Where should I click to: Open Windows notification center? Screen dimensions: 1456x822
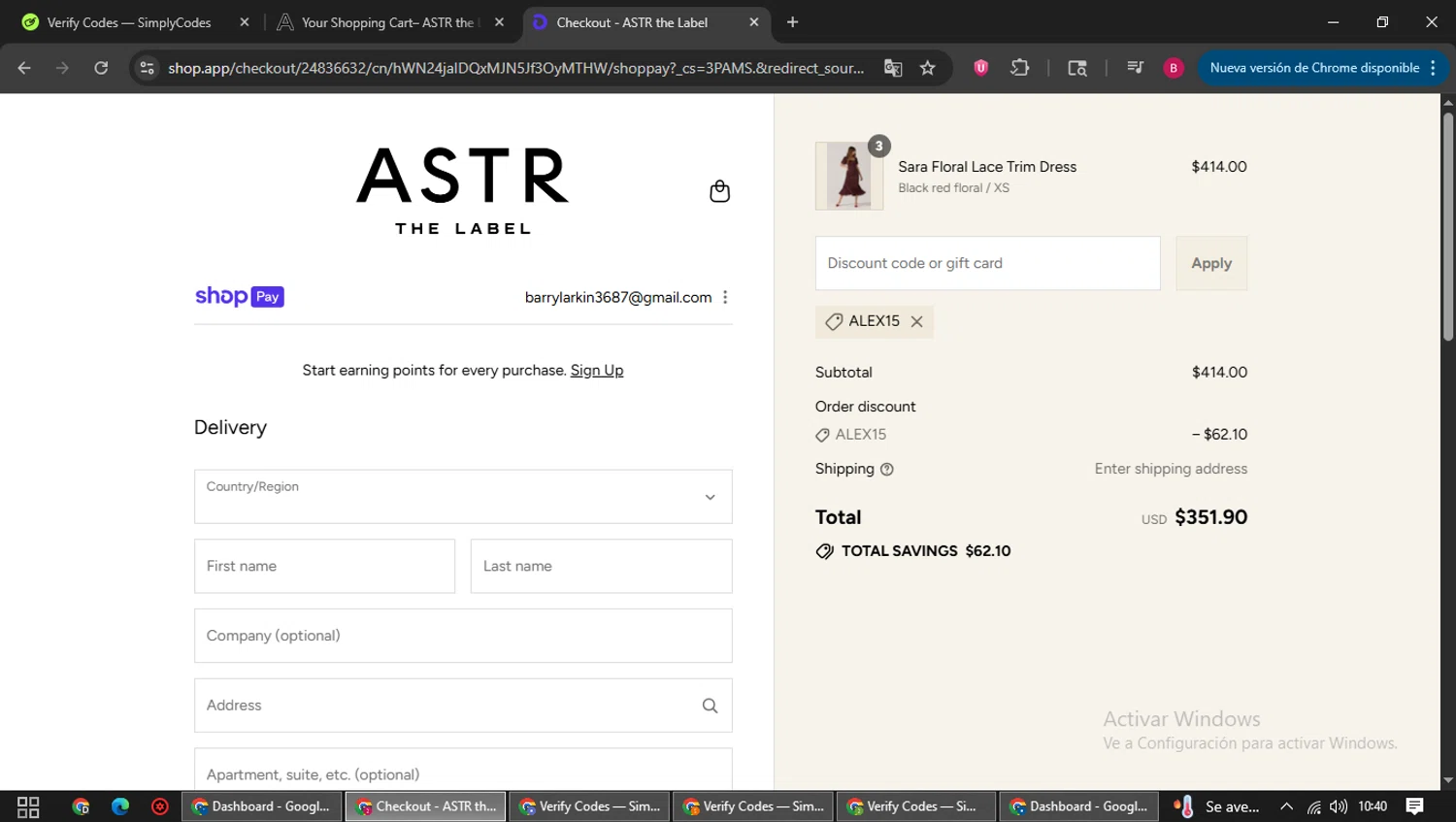click(1414, 806)
